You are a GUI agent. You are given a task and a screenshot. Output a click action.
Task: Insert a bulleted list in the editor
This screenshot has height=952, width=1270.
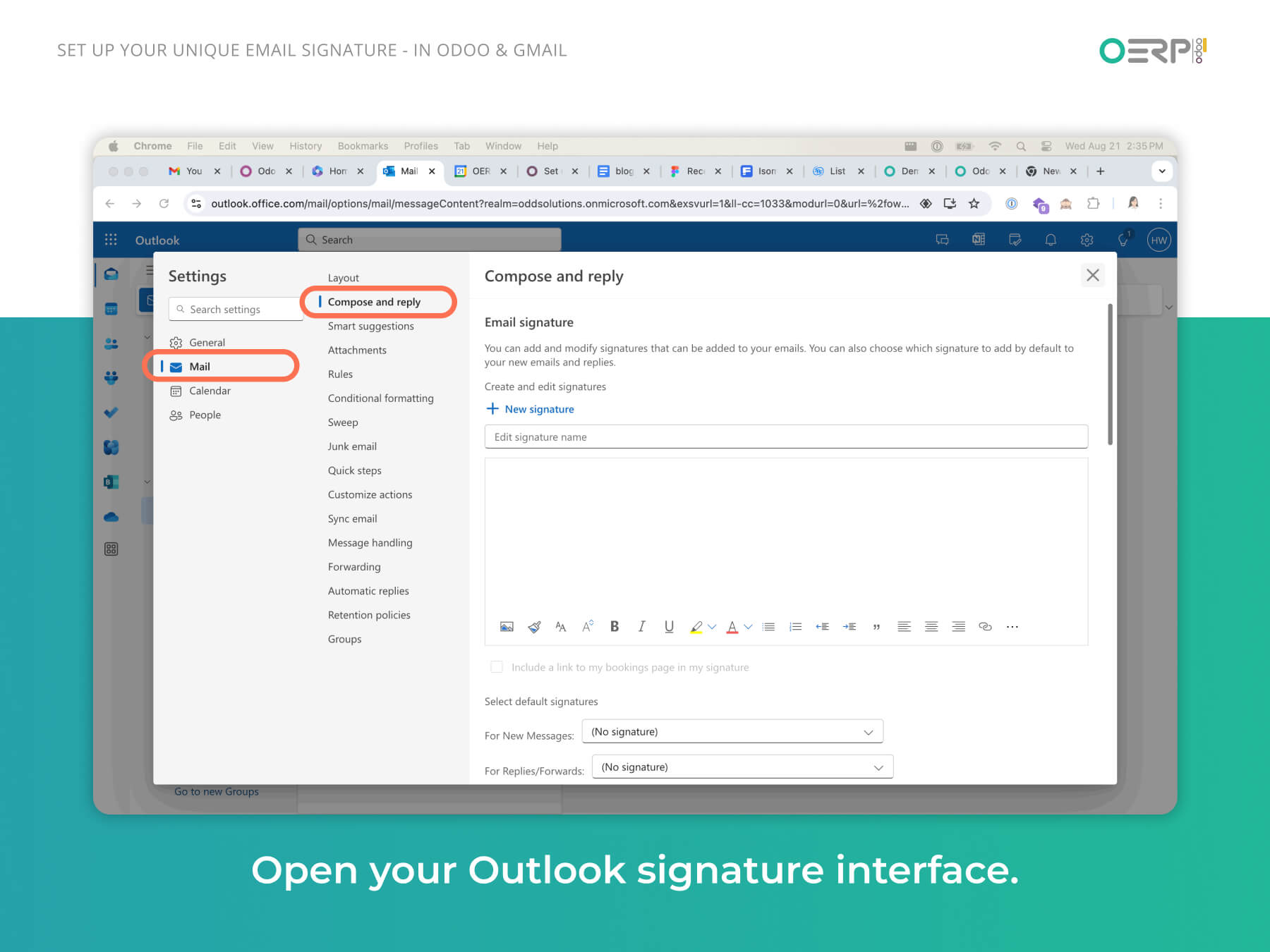click(x=768, y=626)
